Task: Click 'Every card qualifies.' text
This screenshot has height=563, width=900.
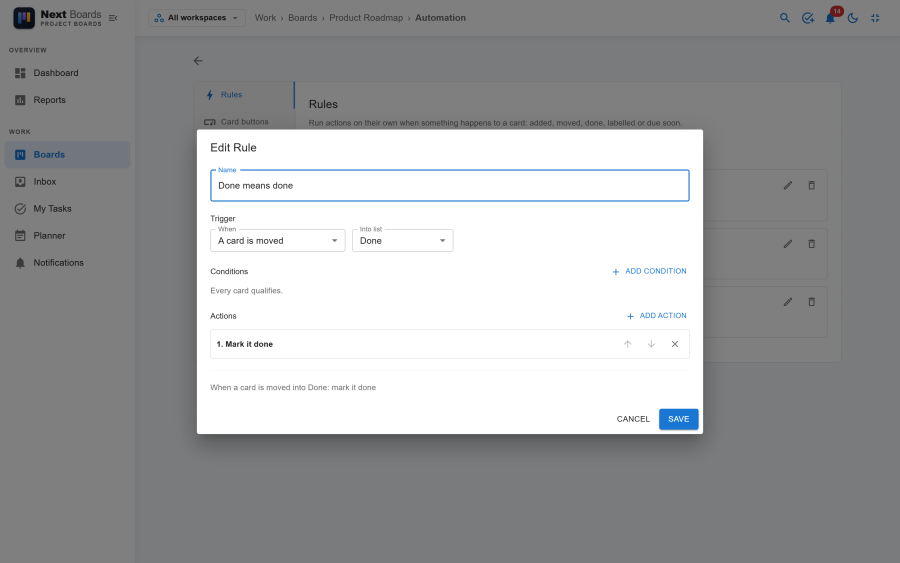Action: 246,291
